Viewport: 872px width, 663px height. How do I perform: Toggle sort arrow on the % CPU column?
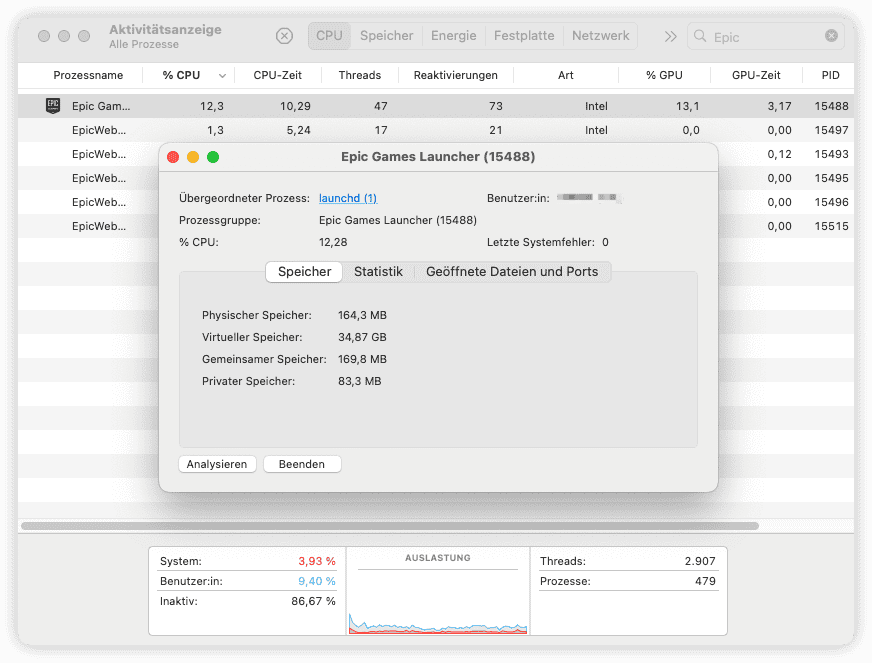[x=222, y=76]
